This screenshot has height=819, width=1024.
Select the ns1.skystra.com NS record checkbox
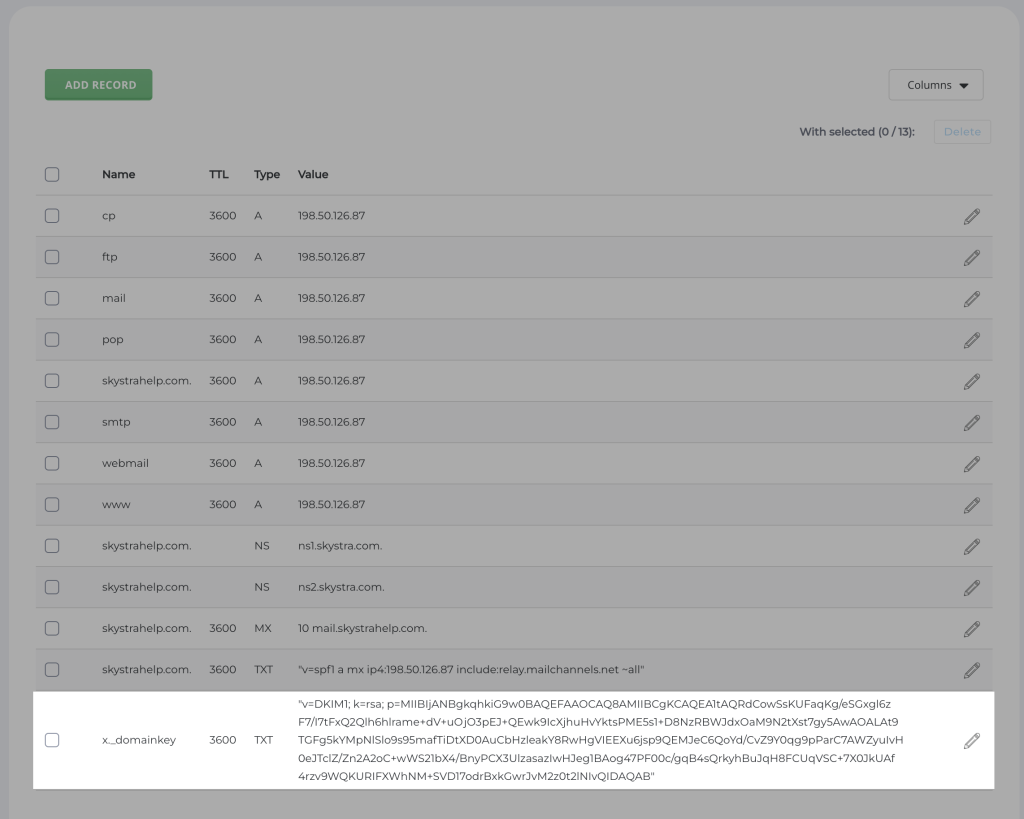52,546
